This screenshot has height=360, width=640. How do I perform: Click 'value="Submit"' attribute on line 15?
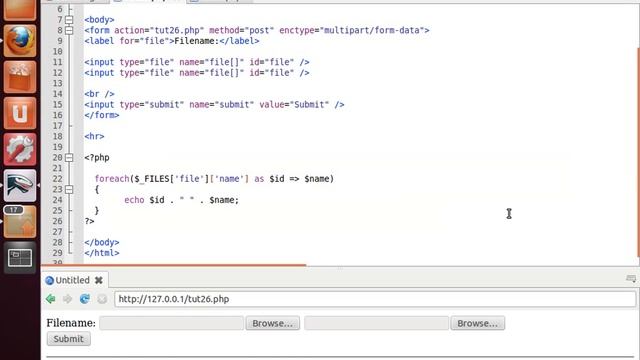tap(294, 104)
